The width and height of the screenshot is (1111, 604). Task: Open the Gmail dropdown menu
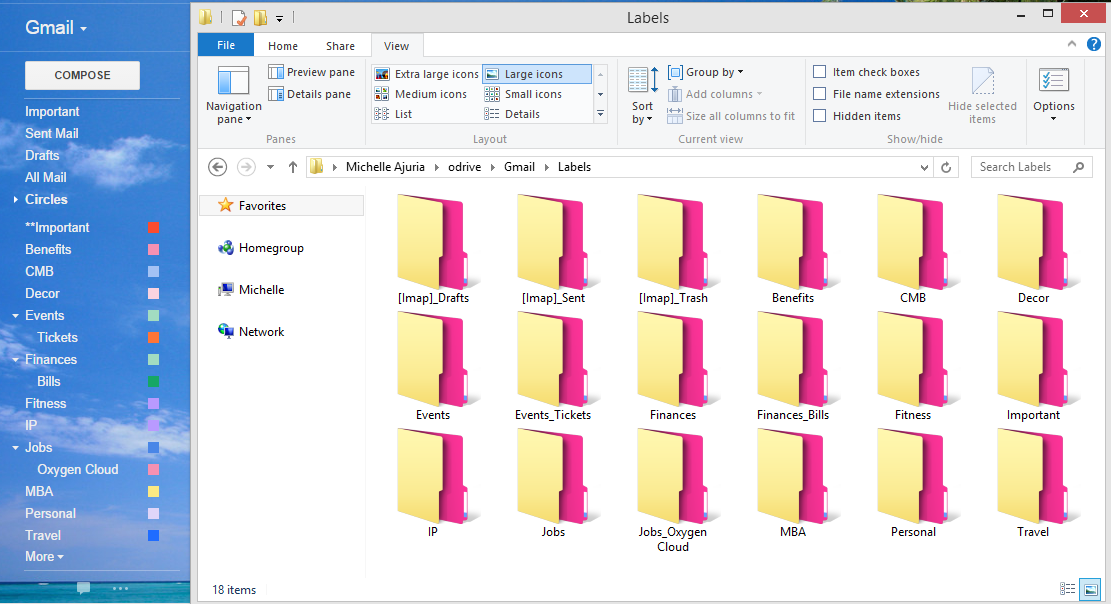[56, 27]
